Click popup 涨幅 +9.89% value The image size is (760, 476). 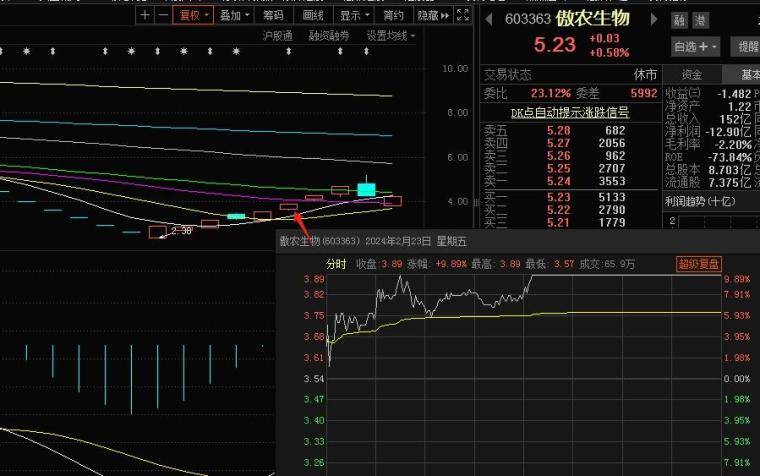coord(451,264)
